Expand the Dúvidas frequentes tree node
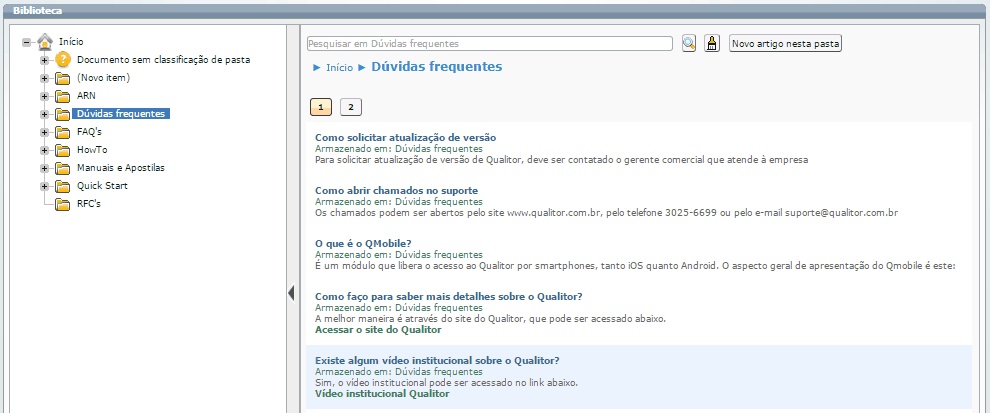This screenshot has height=413, width=990. (x=44, y=114)
